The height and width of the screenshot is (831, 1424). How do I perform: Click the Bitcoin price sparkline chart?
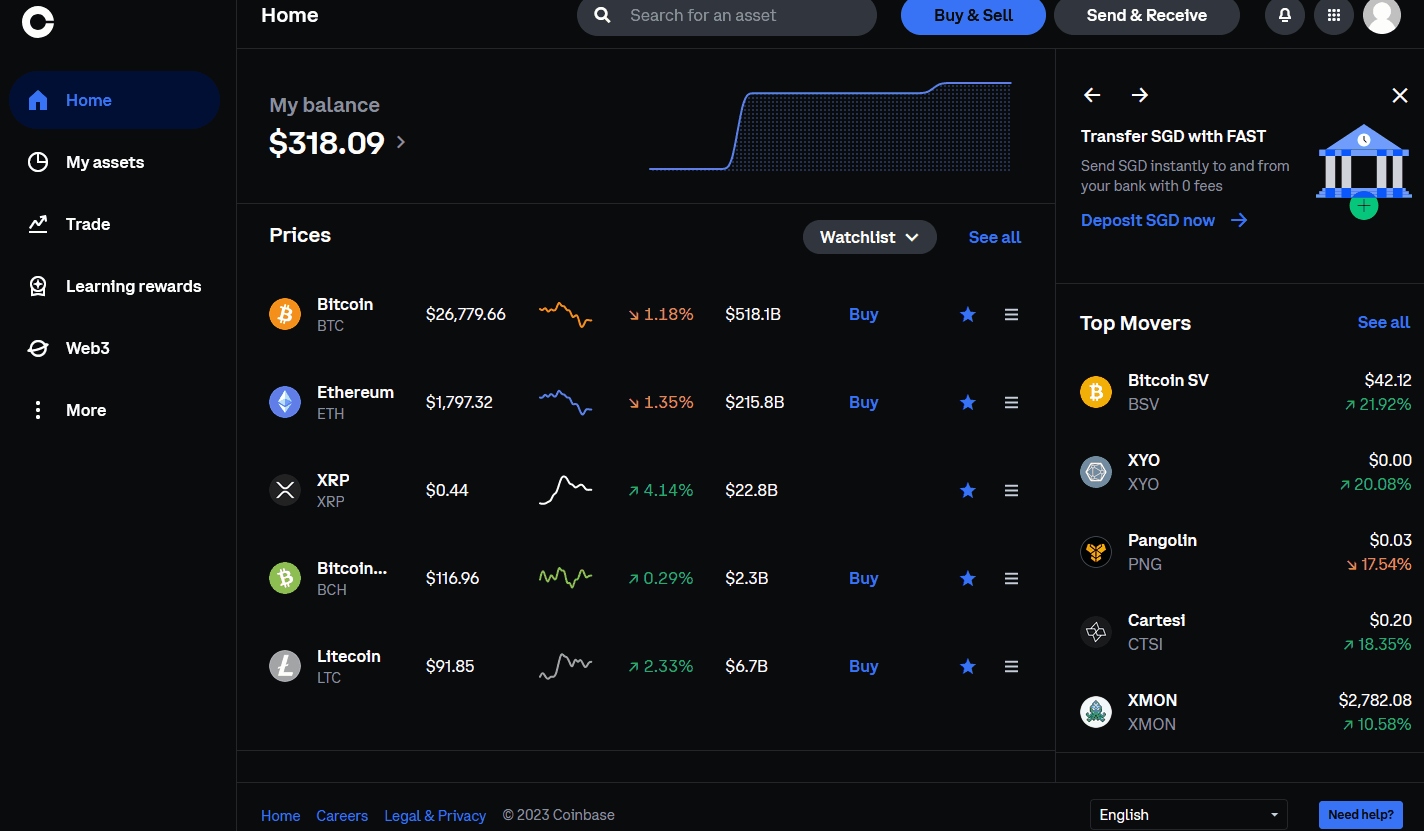[x=565, y=314]
